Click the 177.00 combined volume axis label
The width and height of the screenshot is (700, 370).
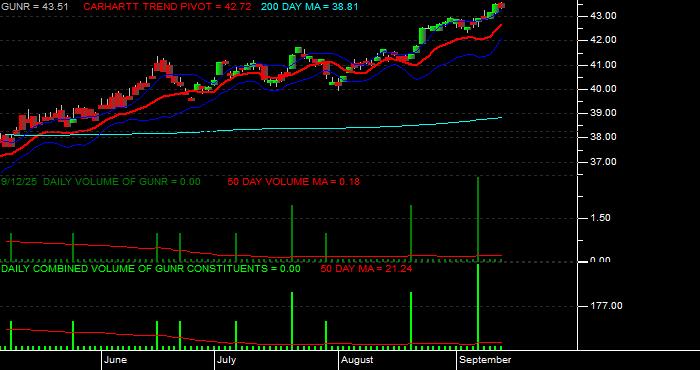pyautogui.click(x=606, y=306)
